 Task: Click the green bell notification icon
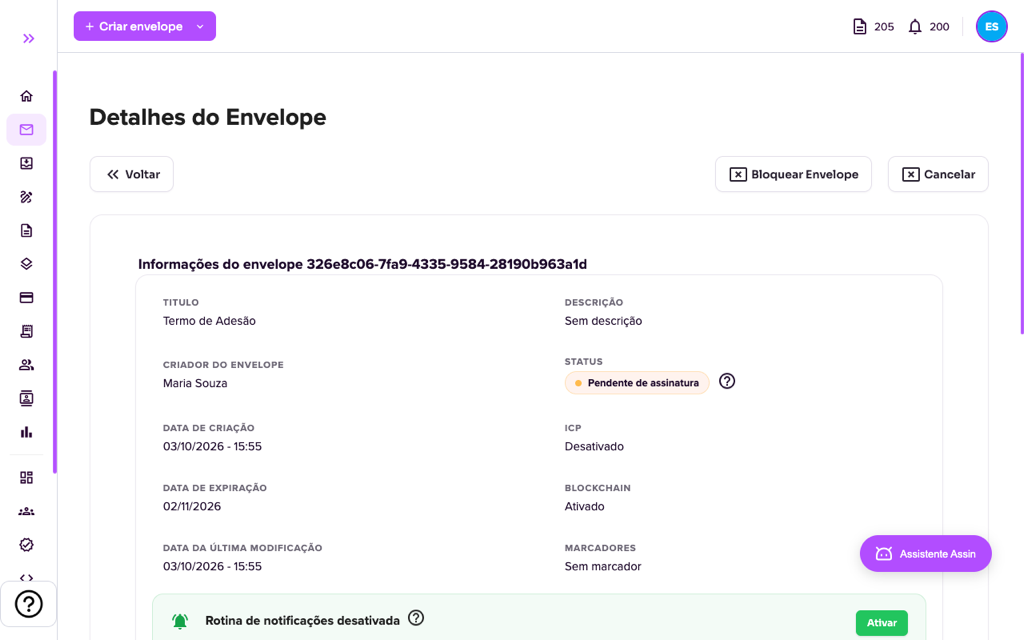pyautogui.click(x=180, y=621)
